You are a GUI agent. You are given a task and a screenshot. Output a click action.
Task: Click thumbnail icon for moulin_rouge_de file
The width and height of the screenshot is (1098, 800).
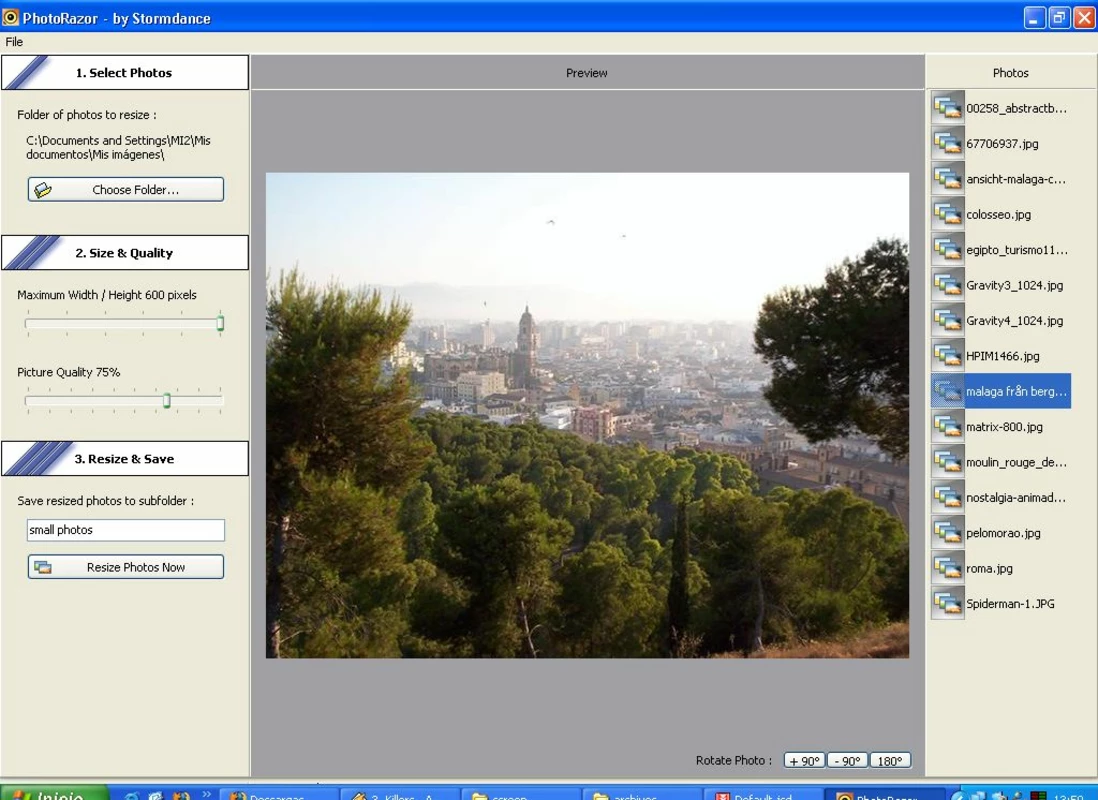[947, 462]
